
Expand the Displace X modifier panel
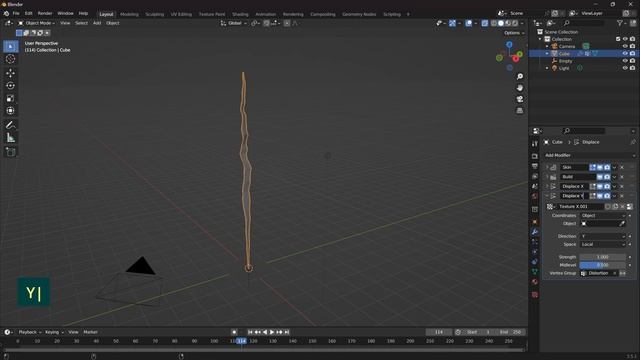(x=547, y=186)
